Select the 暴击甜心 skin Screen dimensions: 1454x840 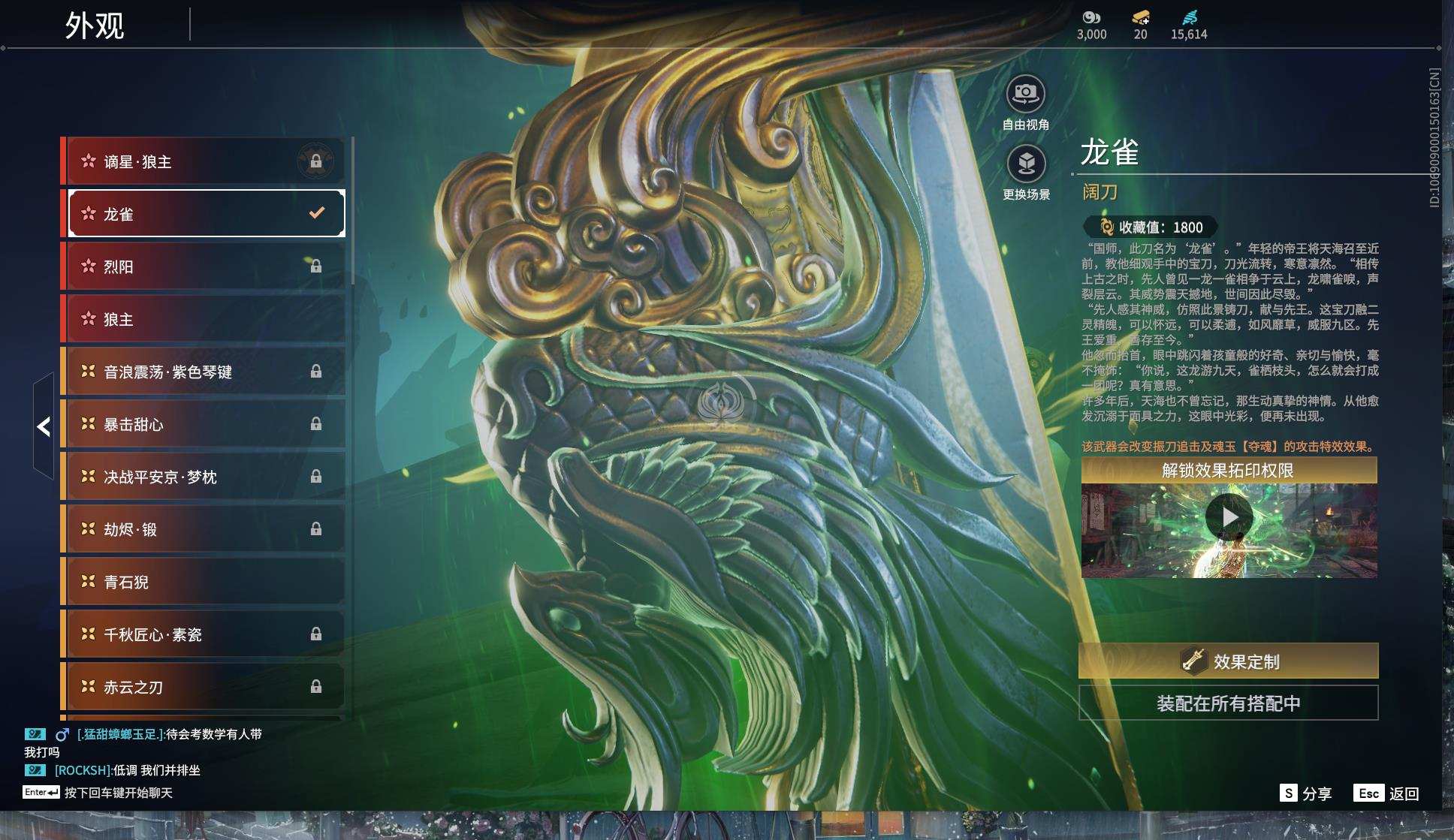[x=203, y=424]
